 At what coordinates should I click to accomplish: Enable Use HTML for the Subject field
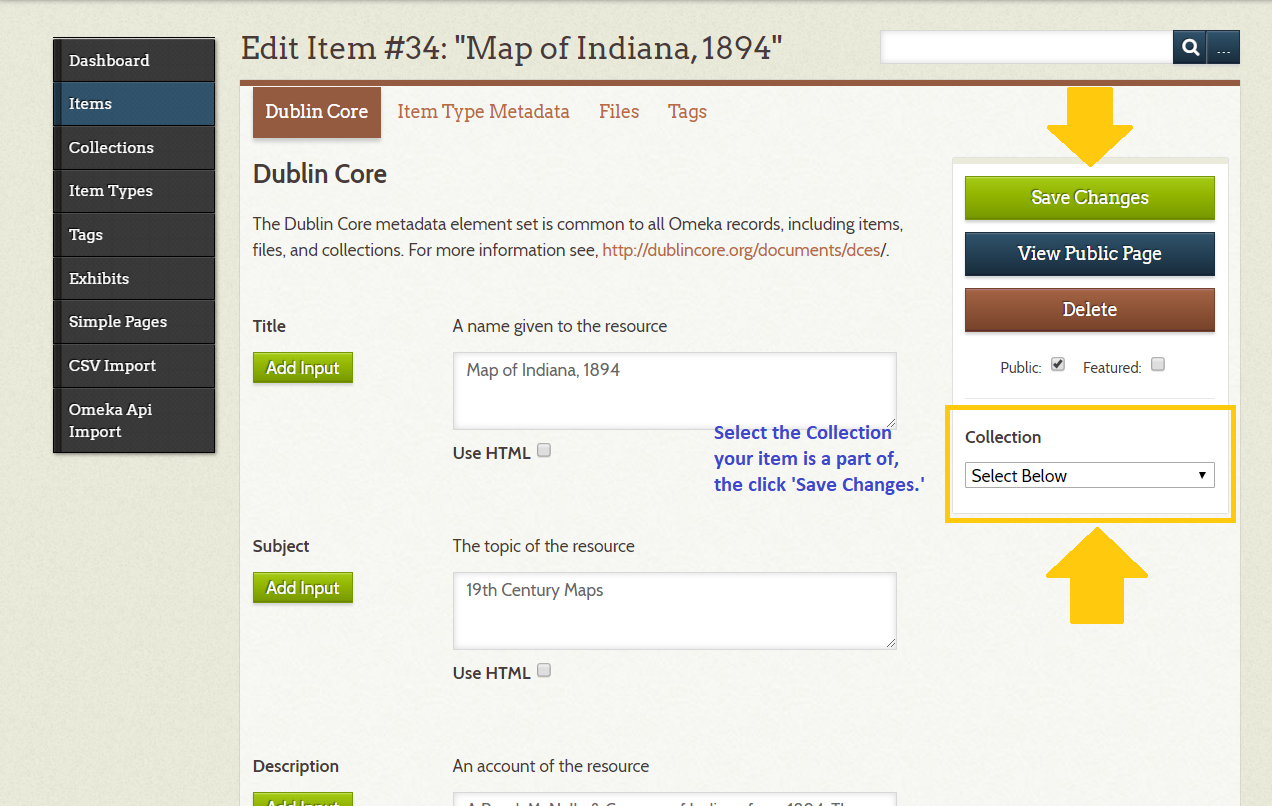click(544, 671)
